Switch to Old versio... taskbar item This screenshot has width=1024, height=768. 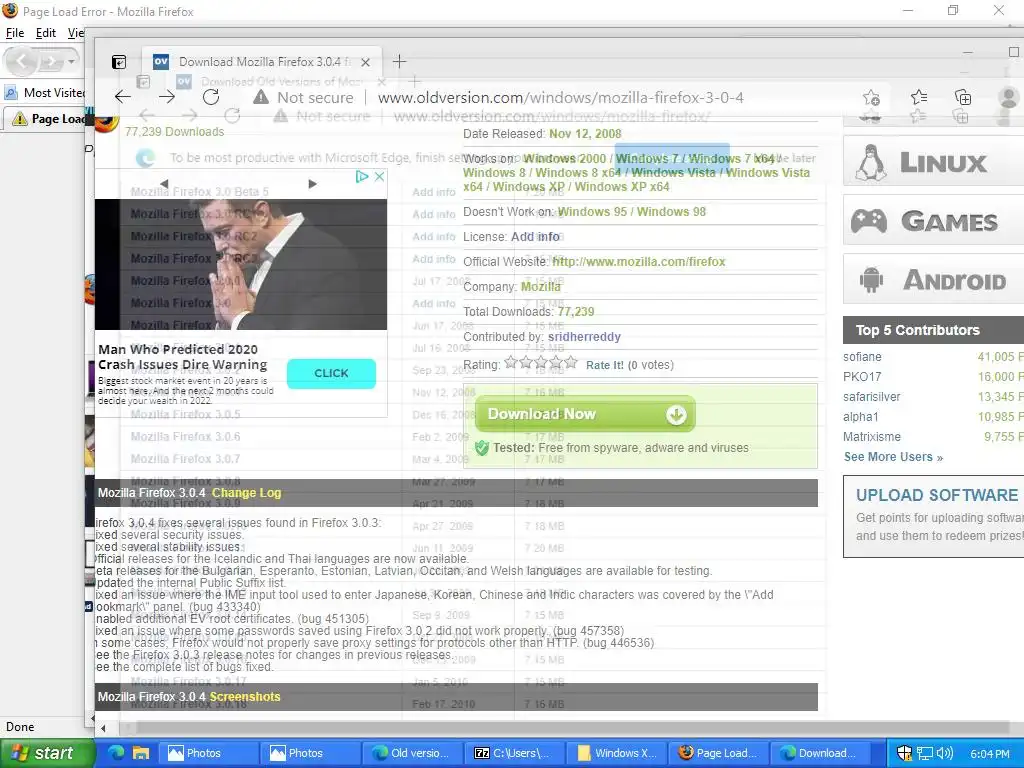pos(411,753)
